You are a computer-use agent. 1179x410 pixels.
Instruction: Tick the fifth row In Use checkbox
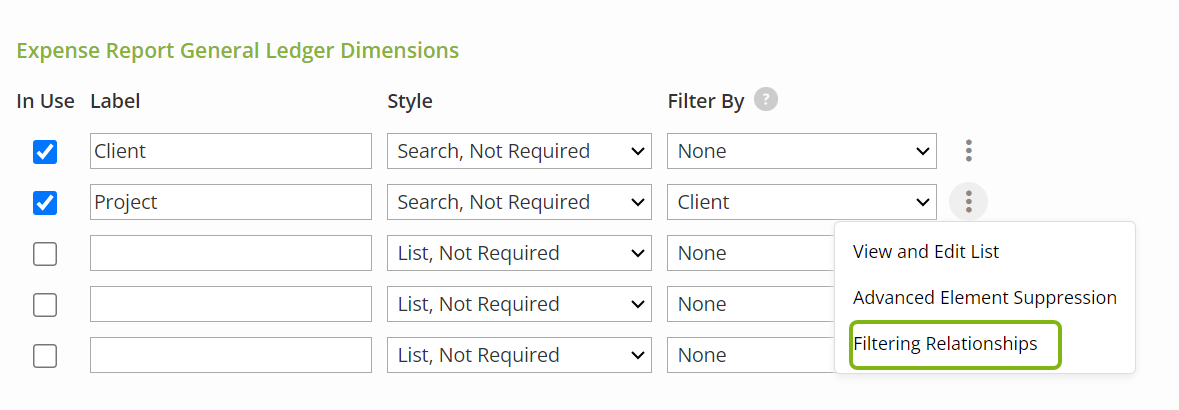click(45, 355)
